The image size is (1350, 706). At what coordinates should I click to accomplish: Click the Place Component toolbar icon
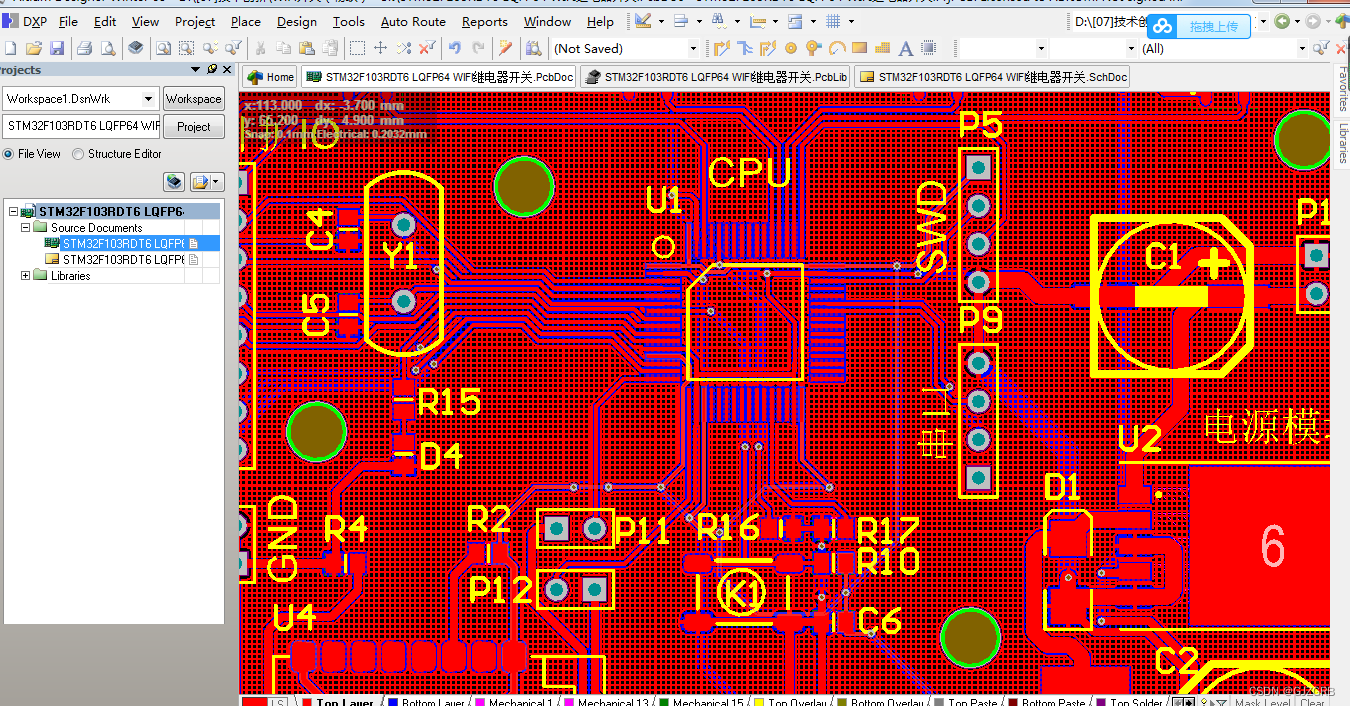pos(928,47)
